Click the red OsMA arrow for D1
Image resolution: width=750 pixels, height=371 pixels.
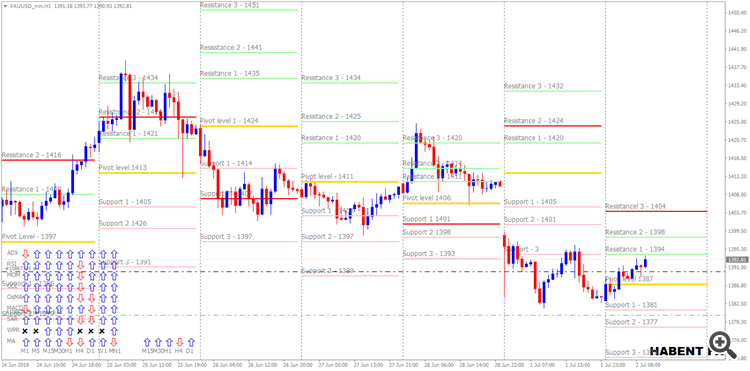(x=92, y=298)
